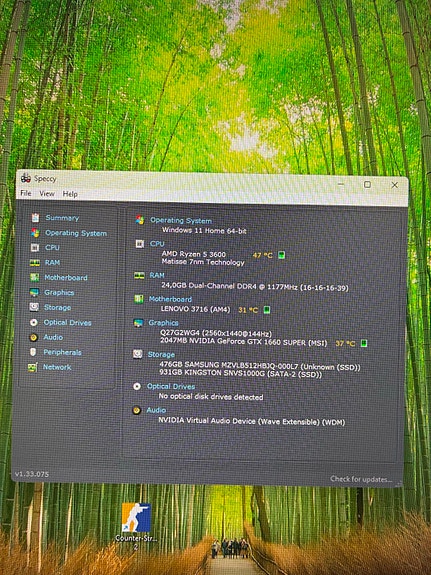Viewport: 431px width, 575px height.
Task: Open the Graphics monitor icon in sidebar
Action: click(34, 293)
